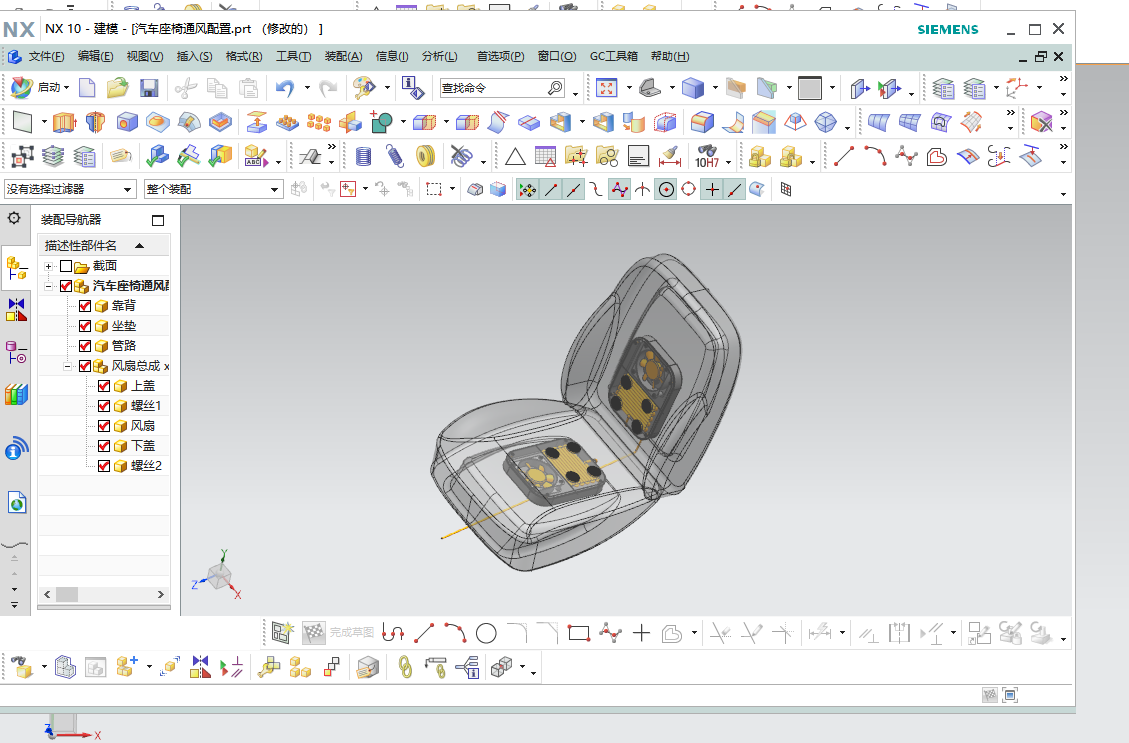Open the Constraint Navigator sidebar icon
Screen dimensions: 1129x743
point(16,310)
